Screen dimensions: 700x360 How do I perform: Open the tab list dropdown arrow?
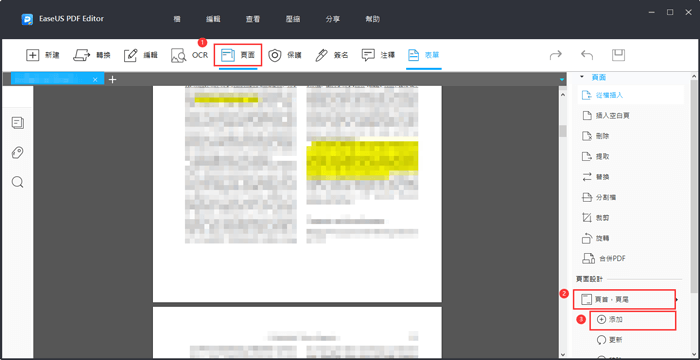(x=562, y=80)
